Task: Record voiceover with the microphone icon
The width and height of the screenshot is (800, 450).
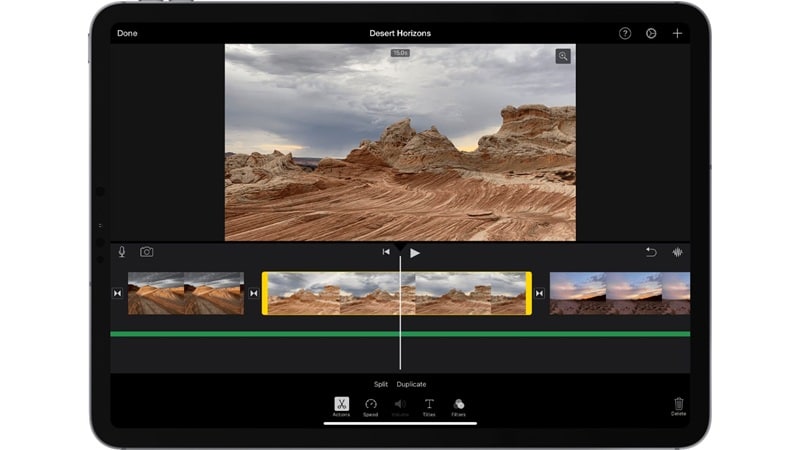Action: point(121,252)
